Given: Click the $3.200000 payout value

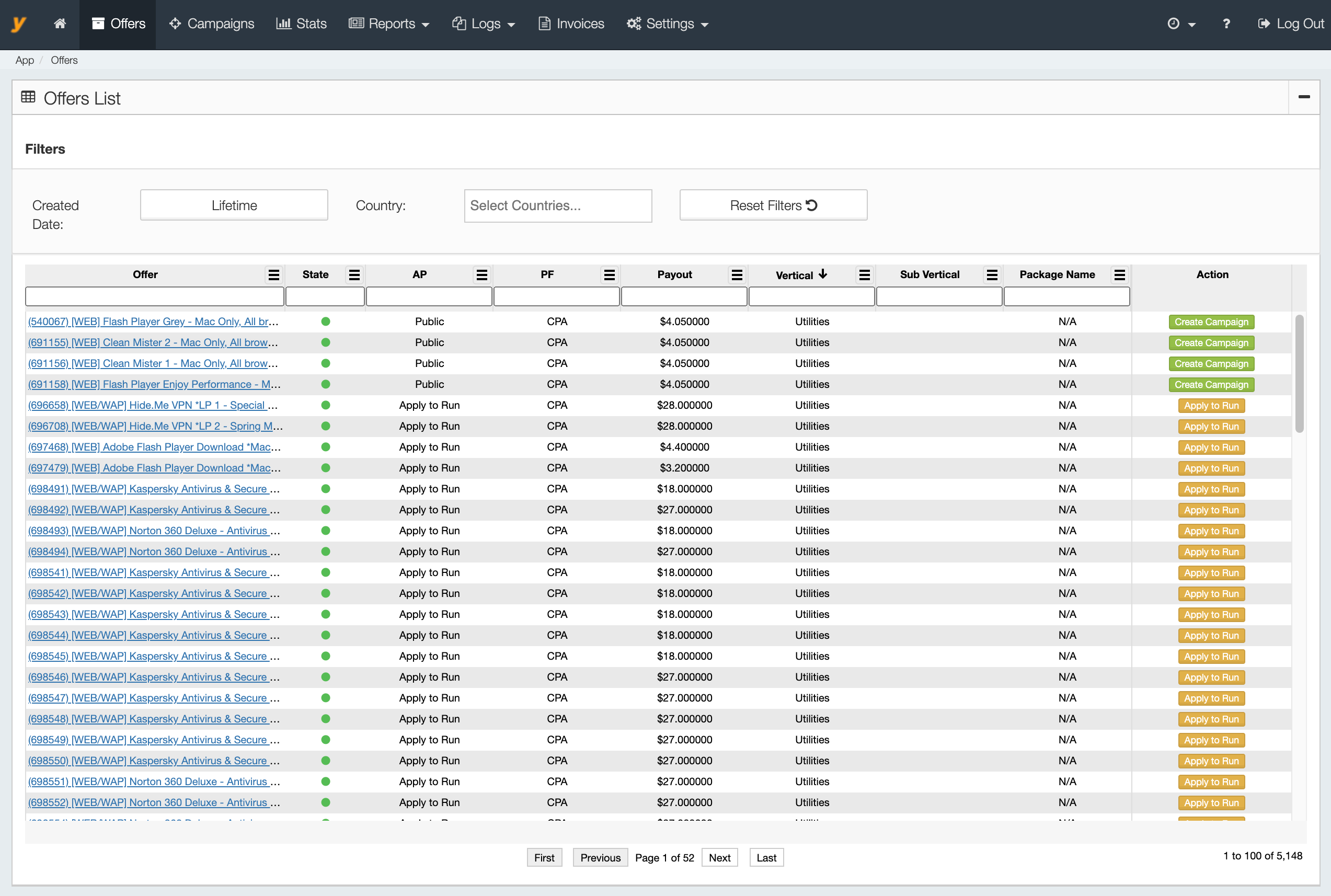Looking at the screenshot, I should 684,468.
